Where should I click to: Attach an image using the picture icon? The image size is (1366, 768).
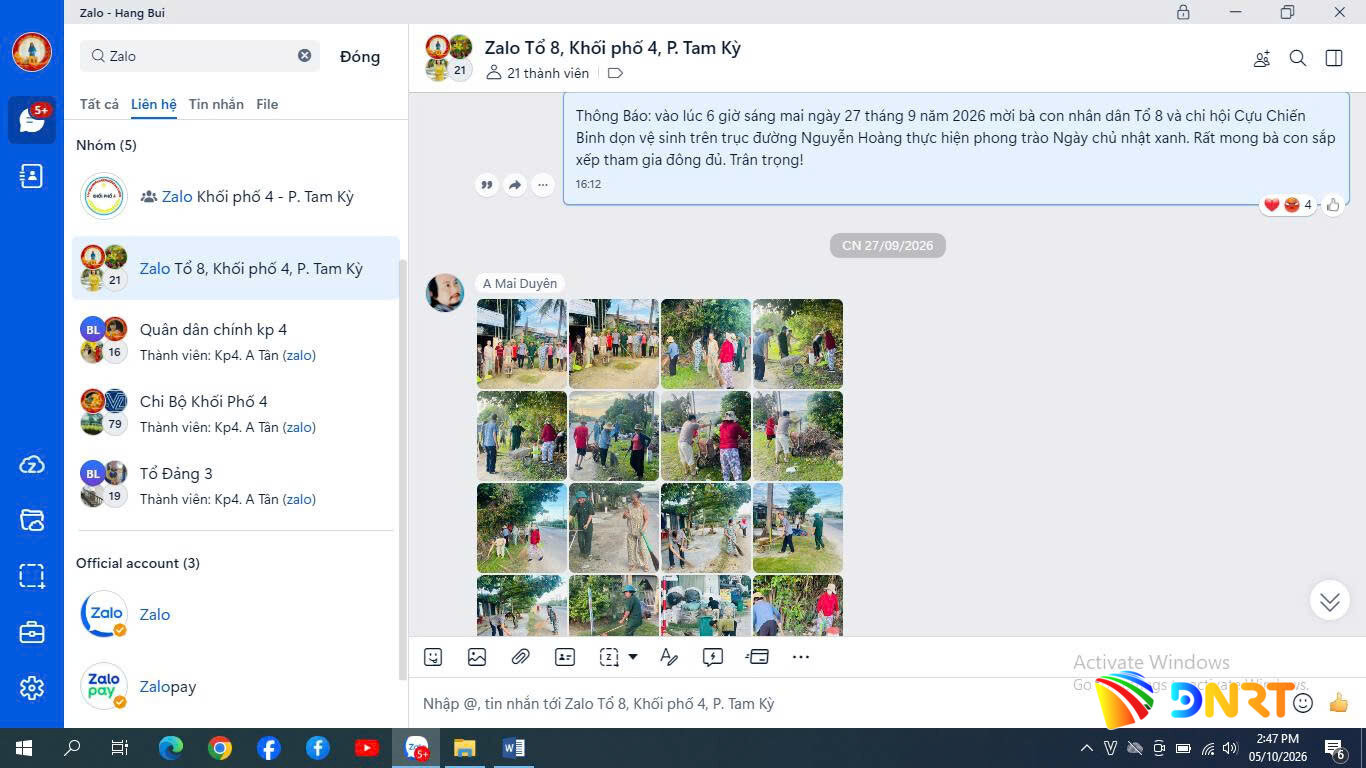tap(477, 657)
